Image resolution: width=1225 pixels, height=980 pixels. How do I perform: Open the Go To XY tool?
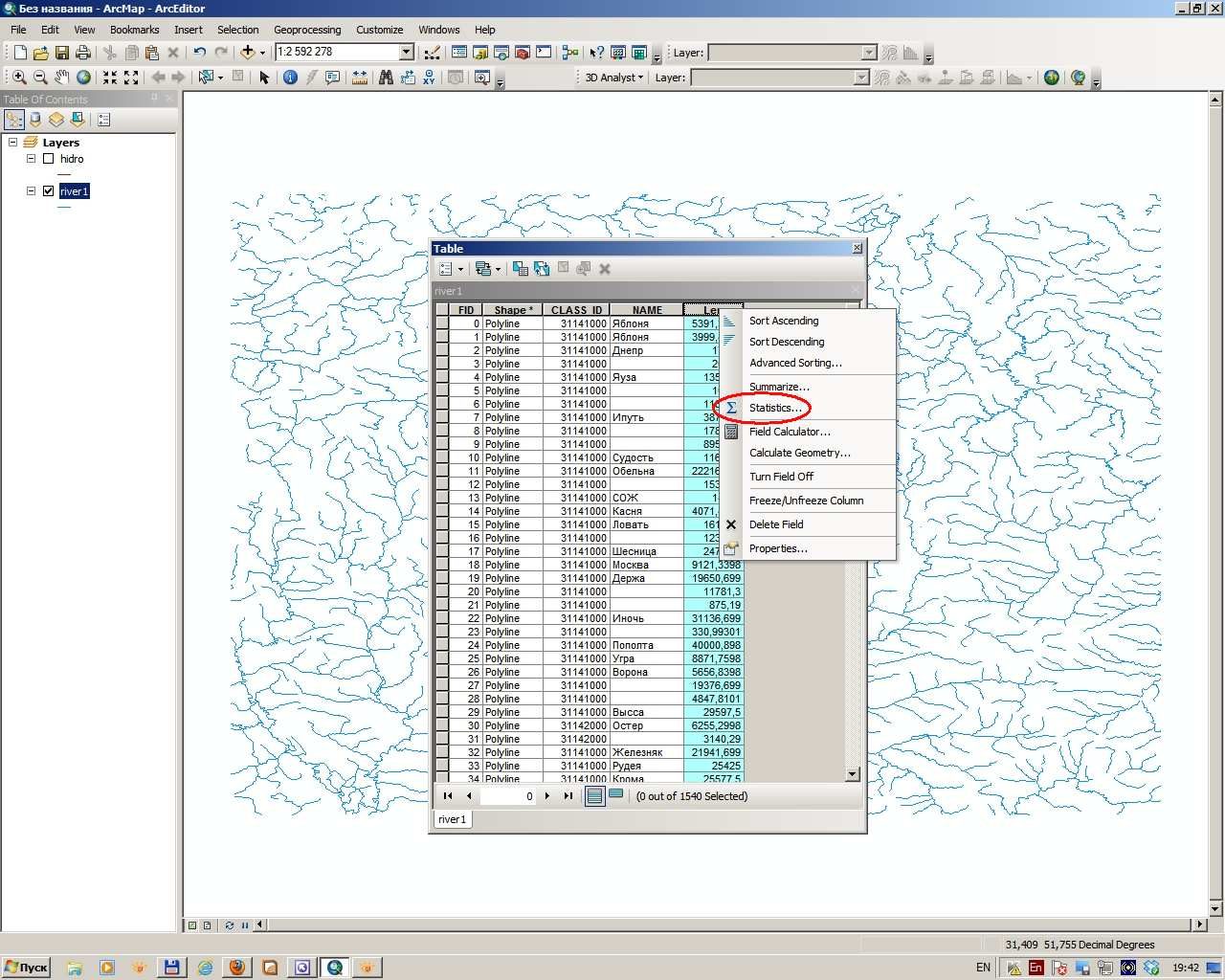(429, 78)
